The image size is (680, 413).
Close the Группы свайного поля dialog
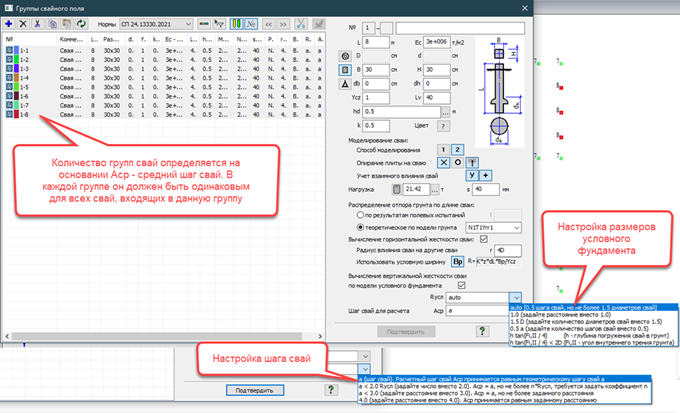(524, 8)
